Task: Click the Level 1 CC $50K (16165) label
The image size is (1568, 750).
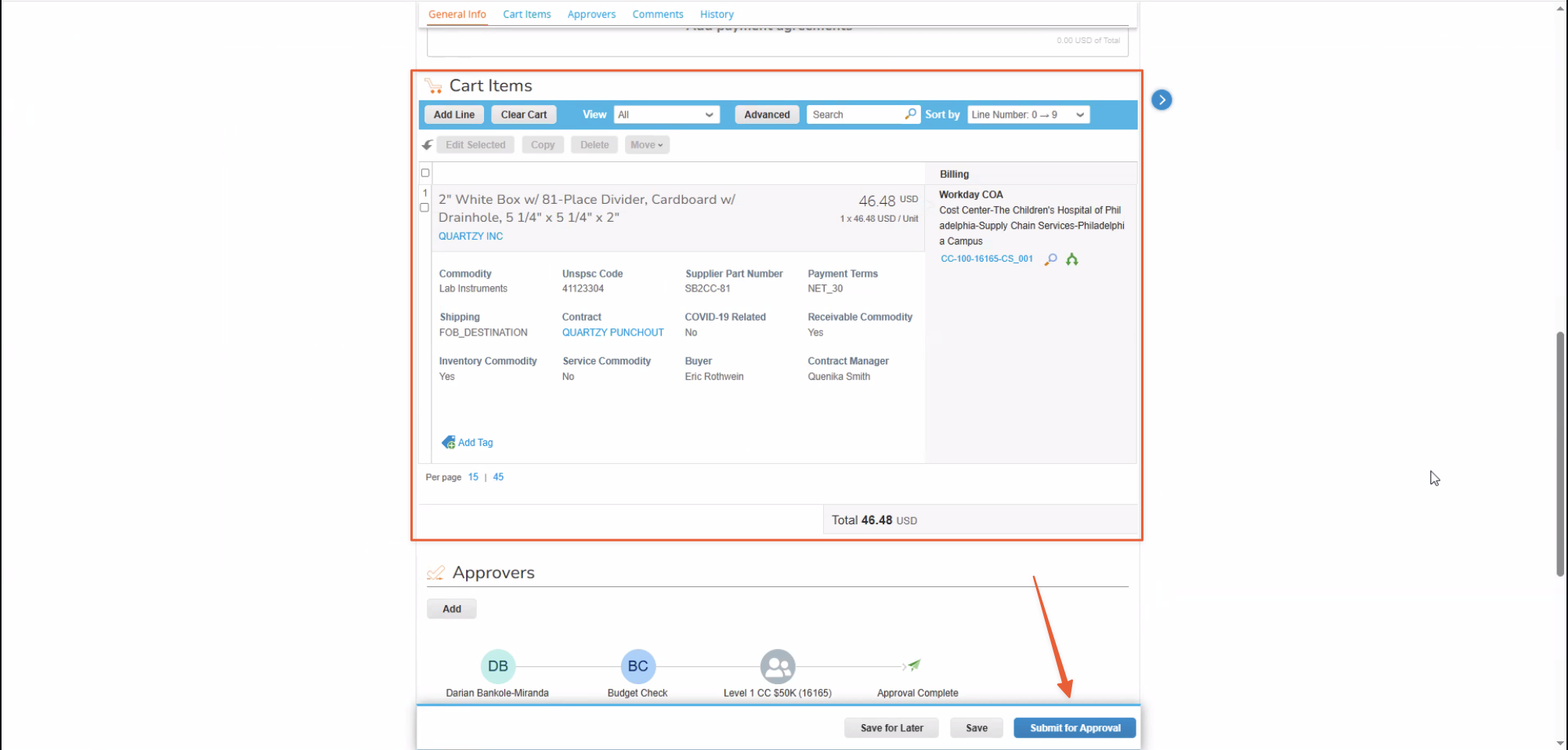Action: pos(778,693)
